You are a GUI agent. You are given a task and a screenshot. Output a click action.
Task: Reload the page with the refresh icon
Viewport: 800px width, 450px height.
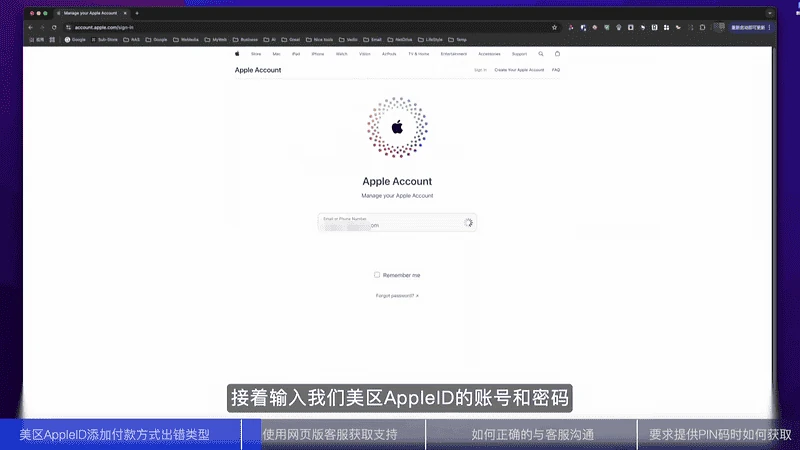(x=54, y=28)
